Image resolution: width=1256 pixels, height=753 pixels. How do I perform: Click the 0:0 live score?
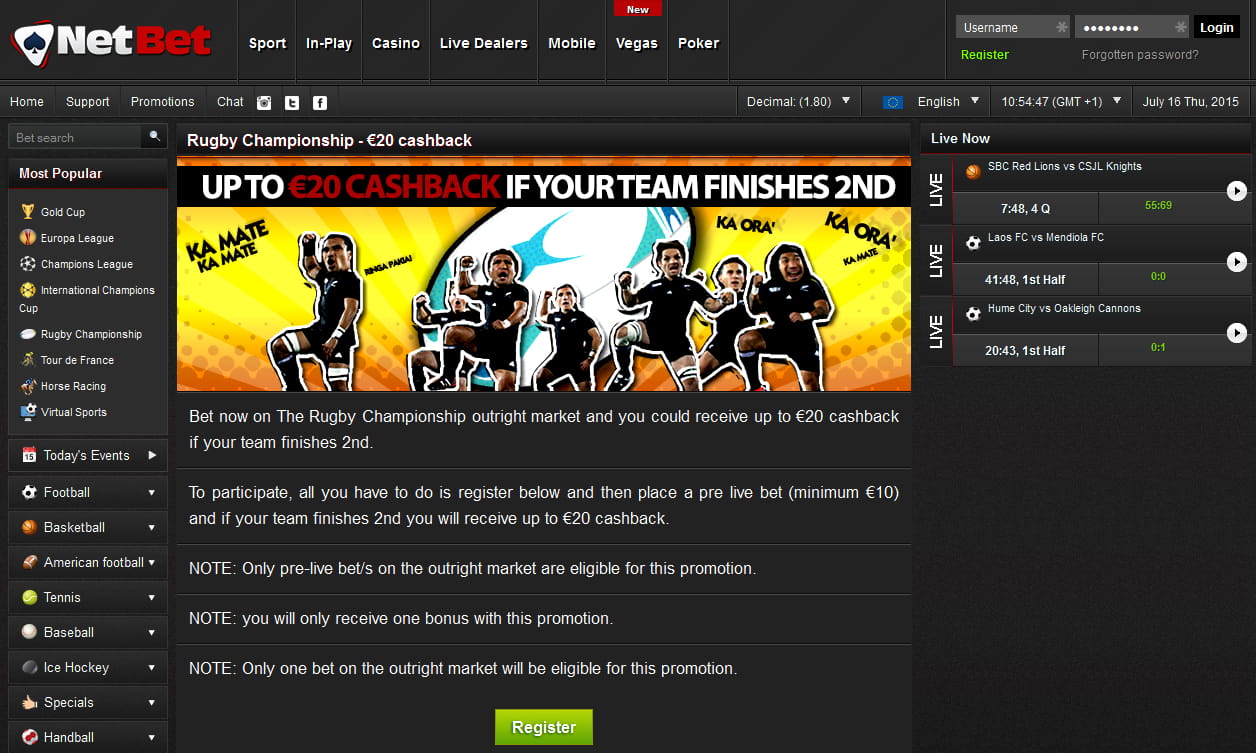[1159, 277]
